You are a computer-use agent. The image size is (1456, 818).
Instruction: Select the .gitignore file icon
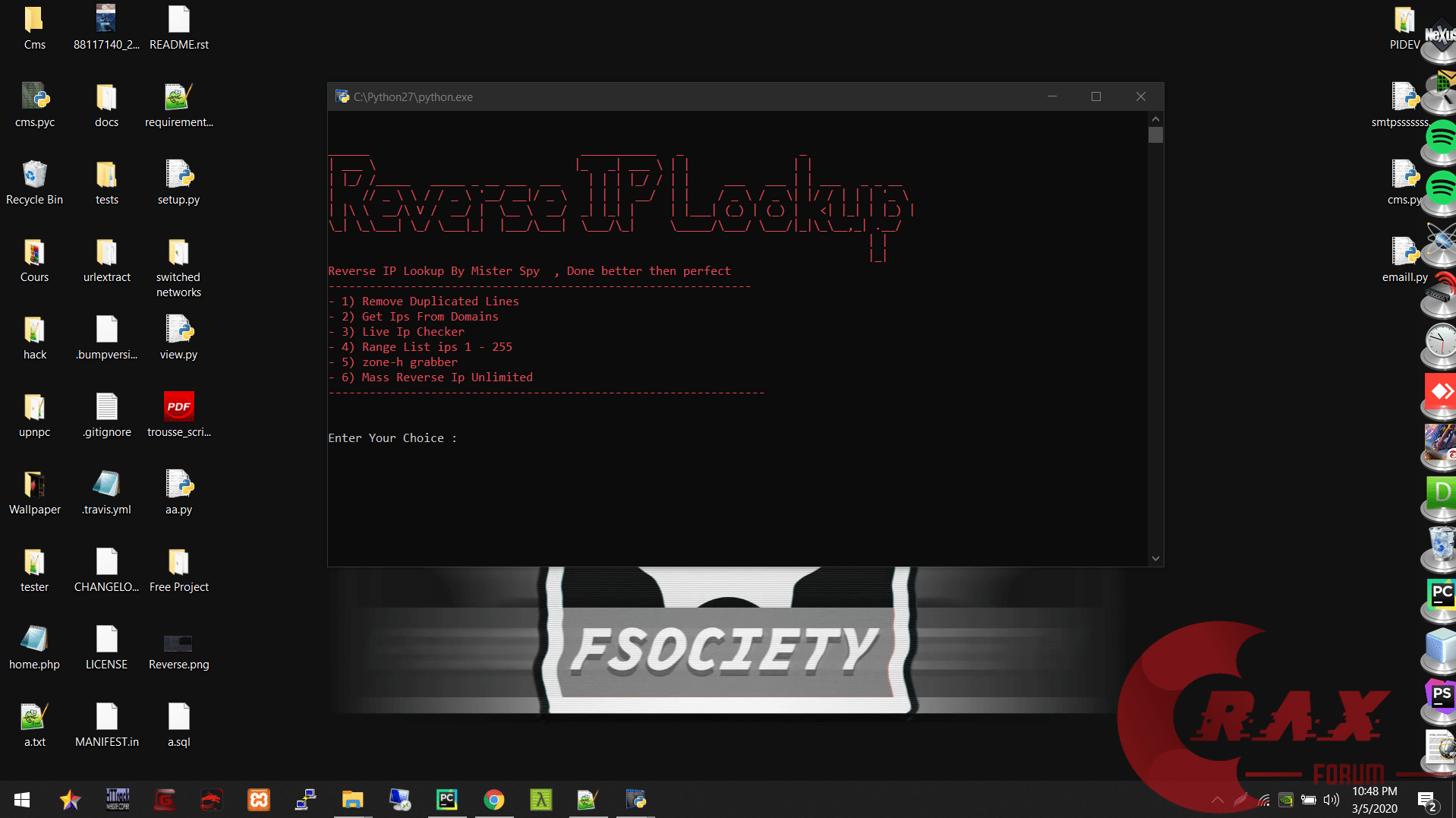[106, 415]
